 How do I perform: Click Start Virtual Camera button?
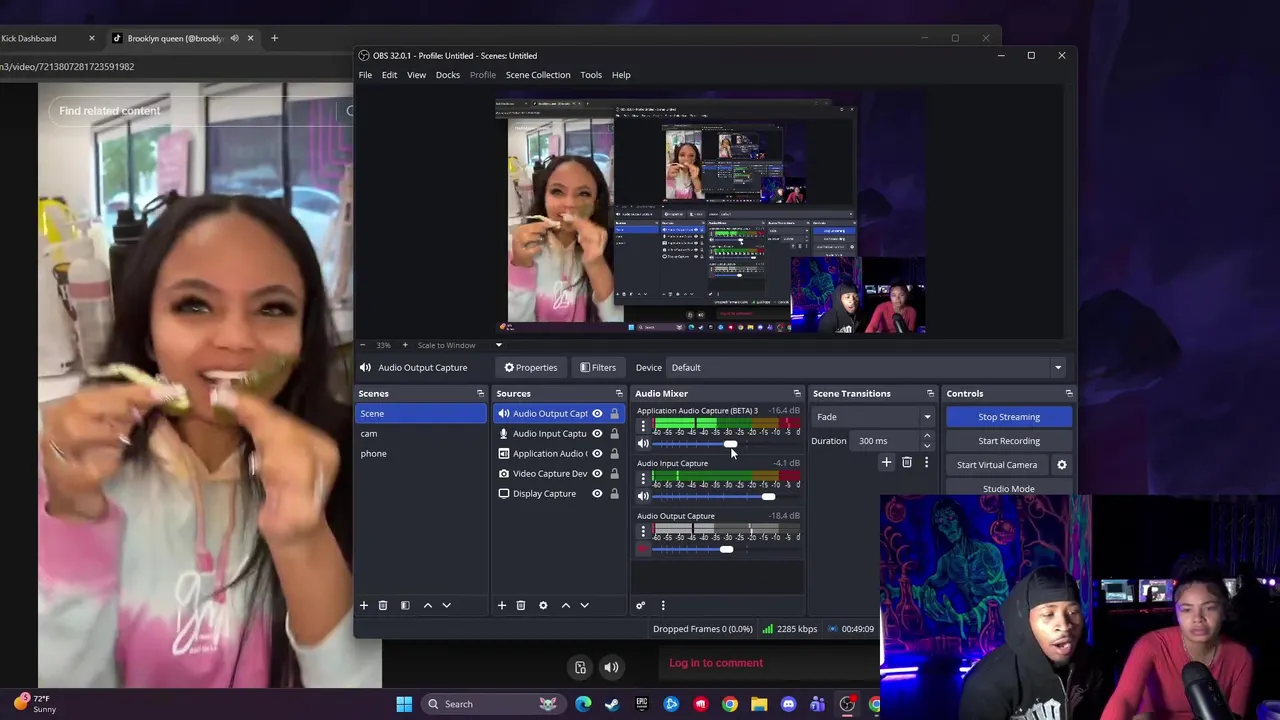(997, 465)
